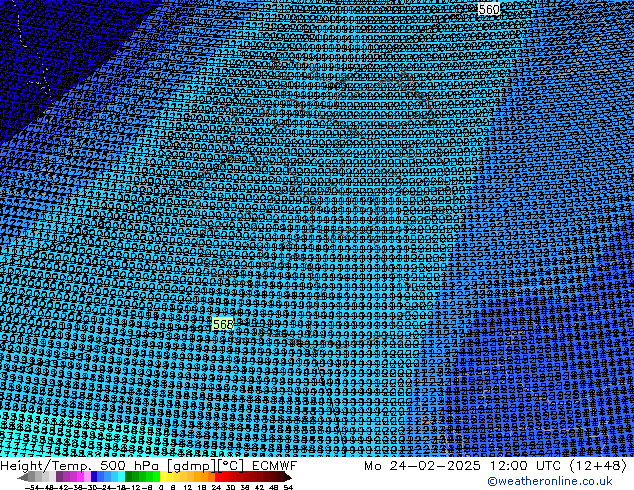The image size is (634, 490).
Task: Click the '24' legend scale value
Action: click(x=216, y=487)
